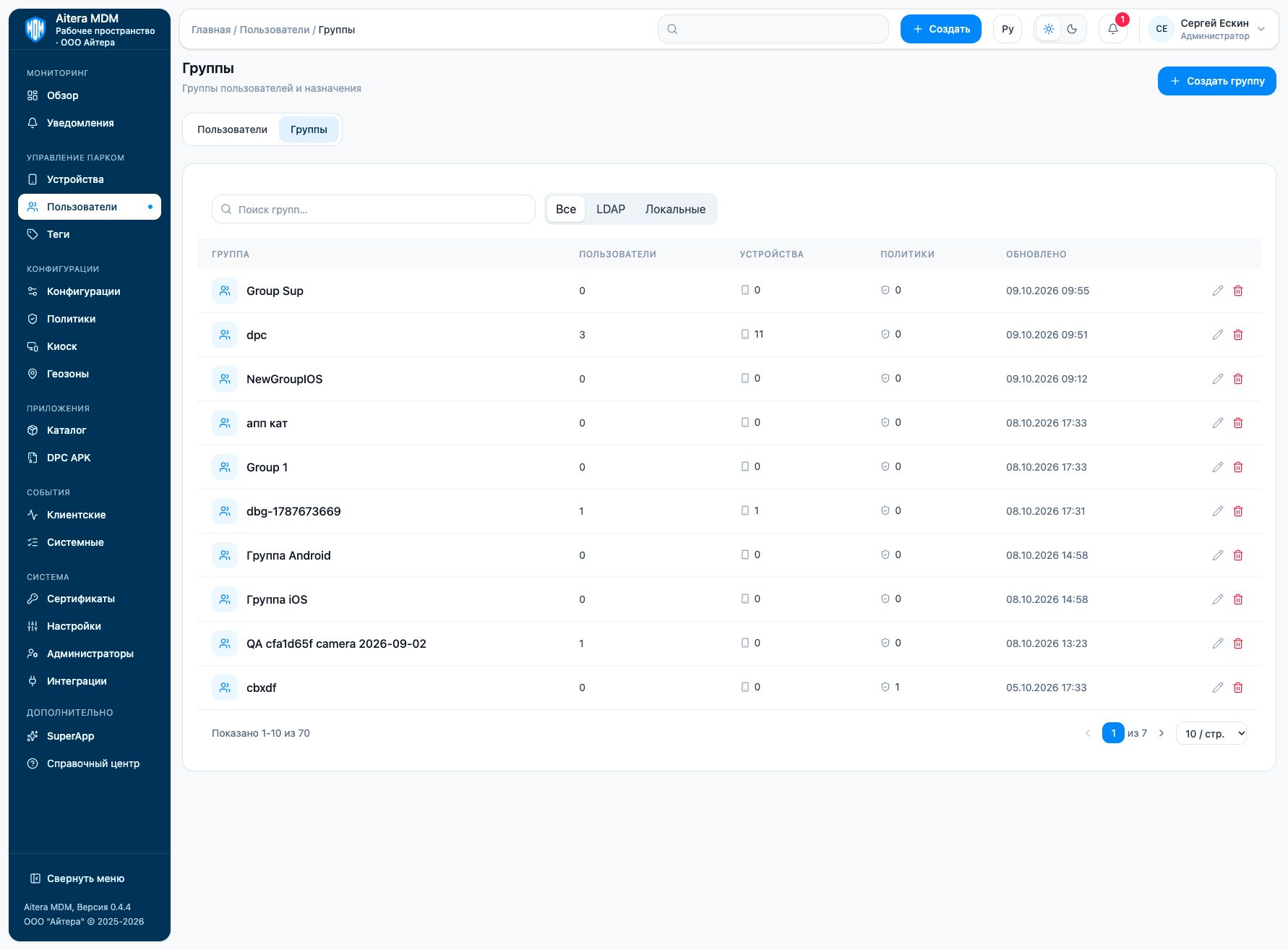Open the 10 / стр. page size dropdown
This screenshot has height=950, width=1288.
coord(1211,733)
